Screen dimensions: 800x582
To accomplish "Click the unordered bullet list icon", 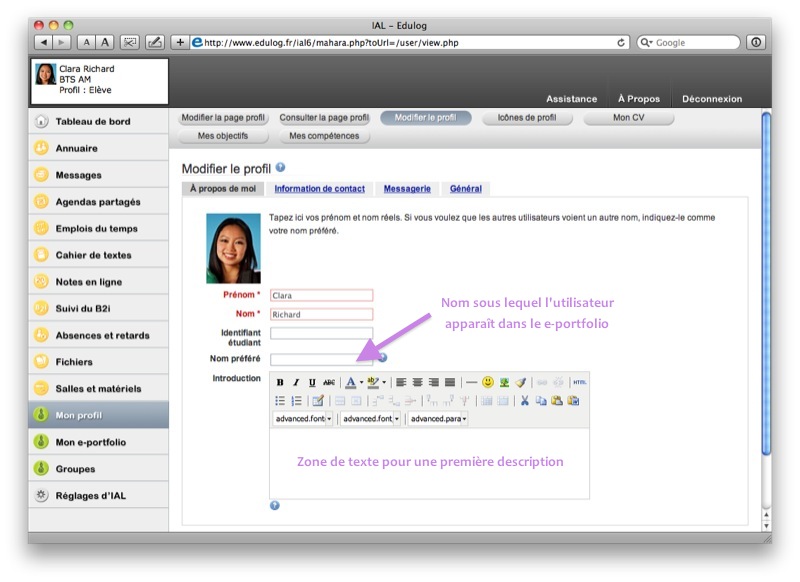I will [x=280, y=401].
